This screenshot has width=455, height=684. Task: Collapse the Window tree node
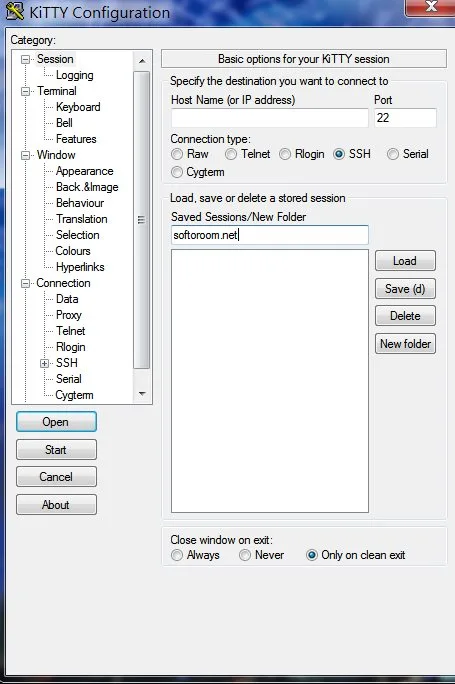(x=26, y=155)
